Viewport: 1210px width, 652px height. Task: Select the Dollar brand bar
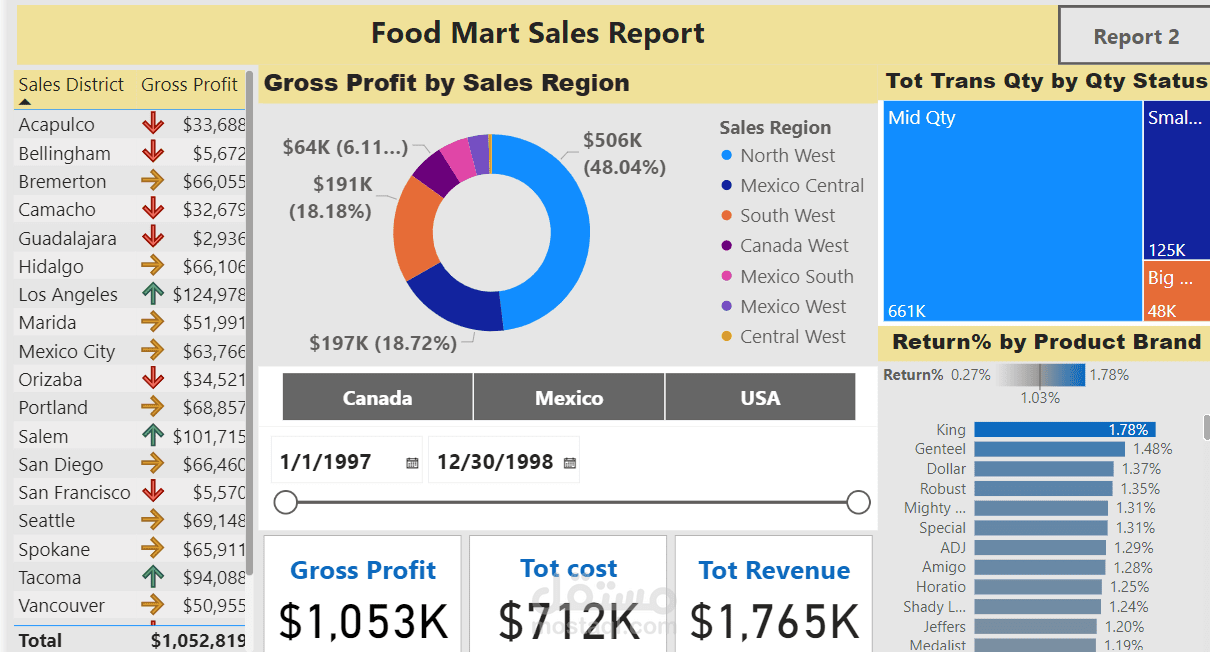(x=1044, y=468)
